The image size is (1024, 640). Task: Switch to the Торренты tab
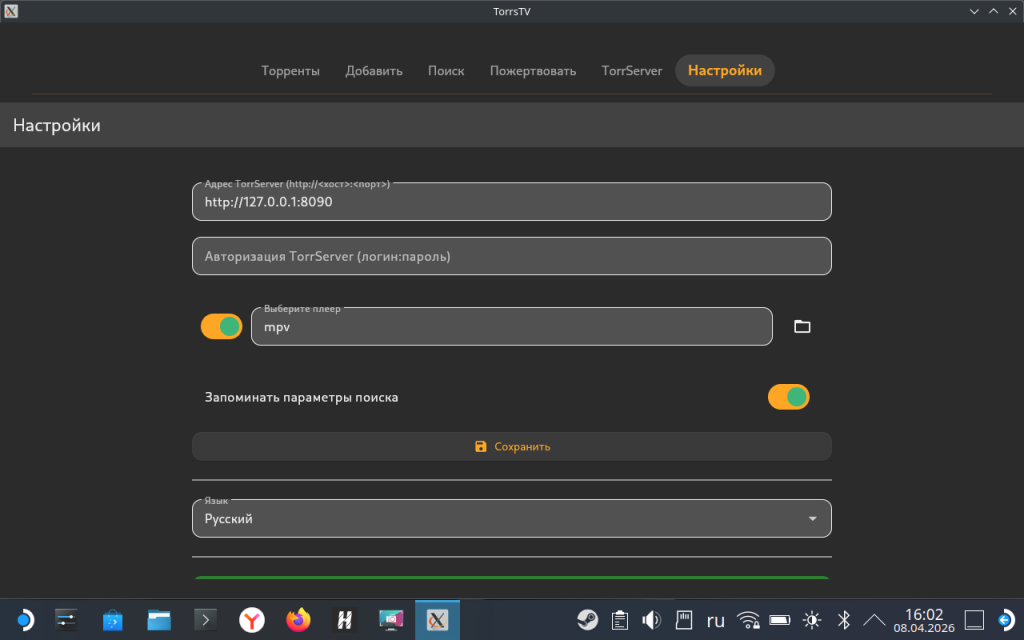coord(290,71)
